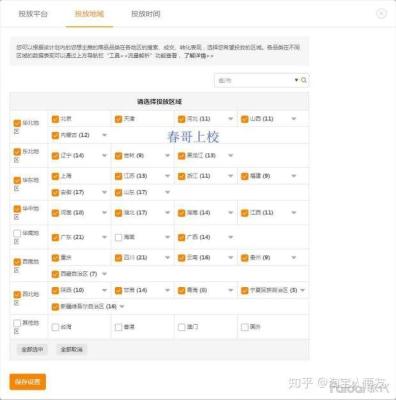Toggle the 吉林 (9) checkbox
The width and height of the screenshot is (396, 400).
click(118, 156)
